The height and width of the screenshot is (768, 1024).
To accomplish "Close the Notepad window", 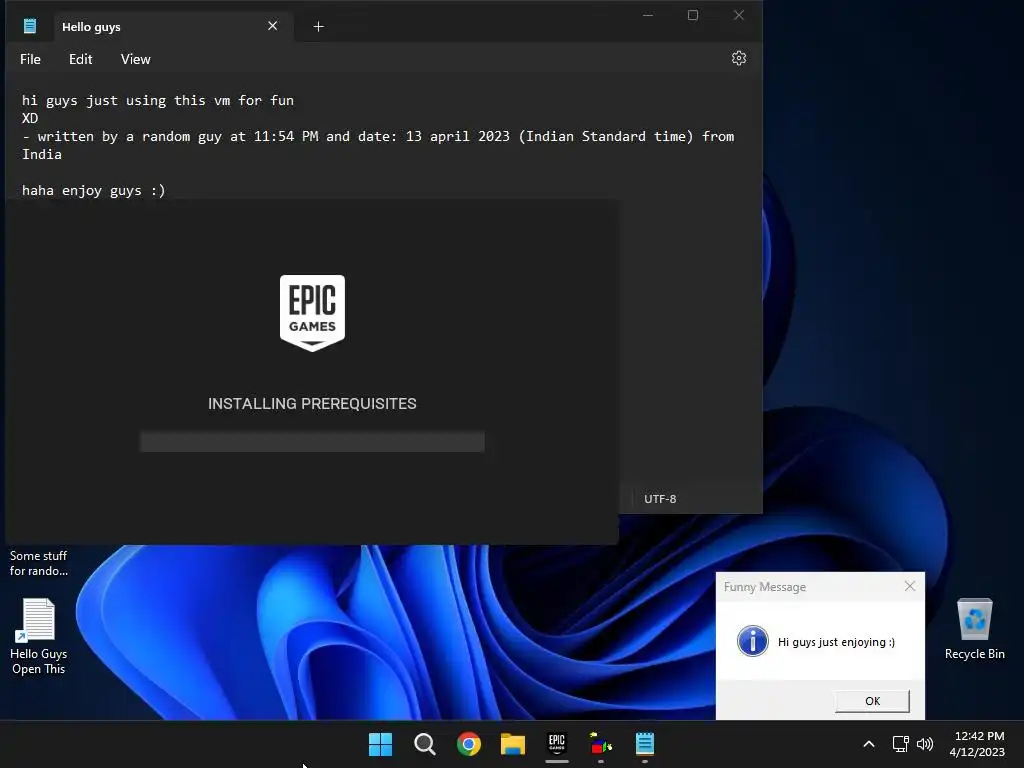I will pos(739,15).
